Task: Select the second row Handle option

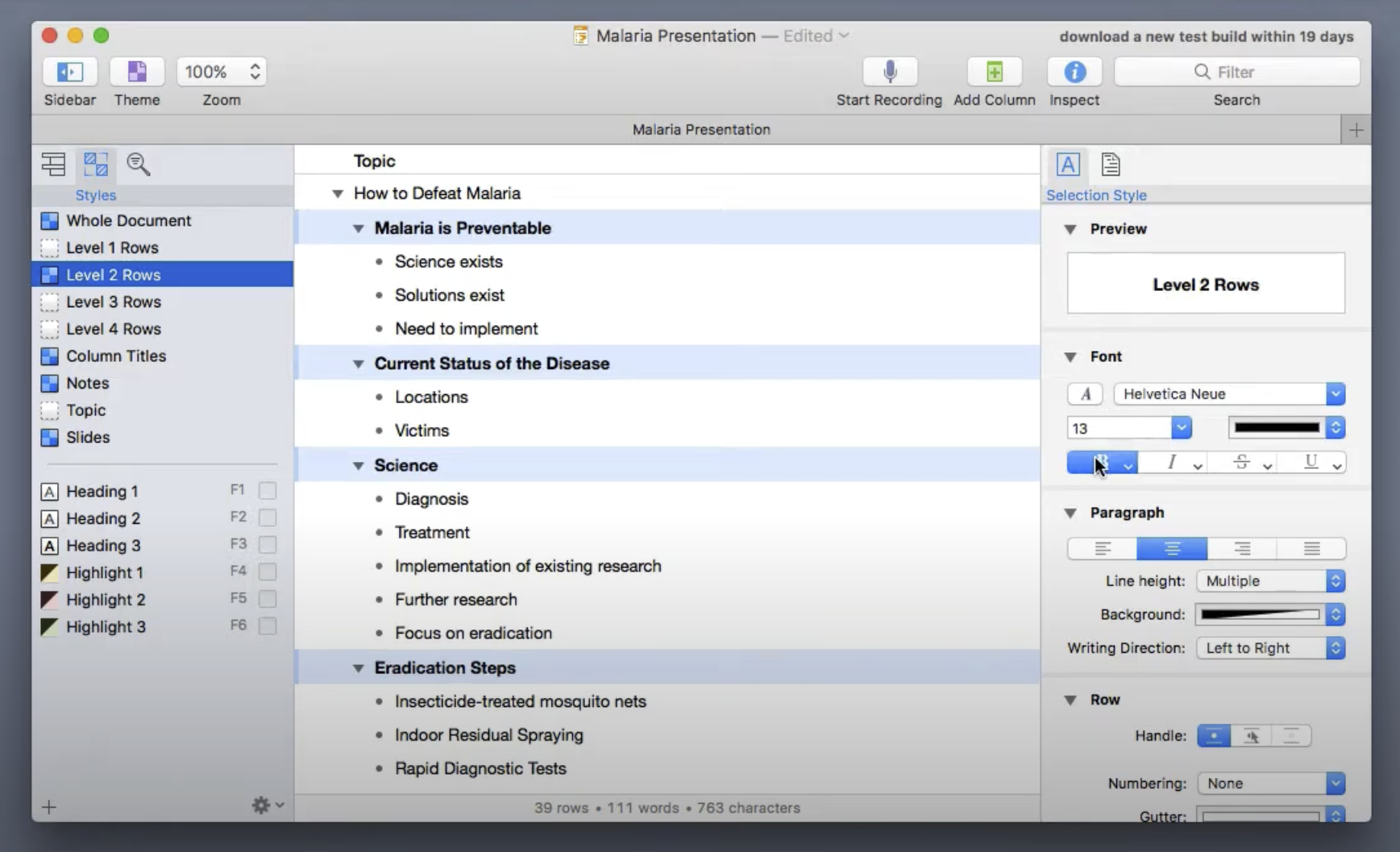Action: tap(1252, 736)
